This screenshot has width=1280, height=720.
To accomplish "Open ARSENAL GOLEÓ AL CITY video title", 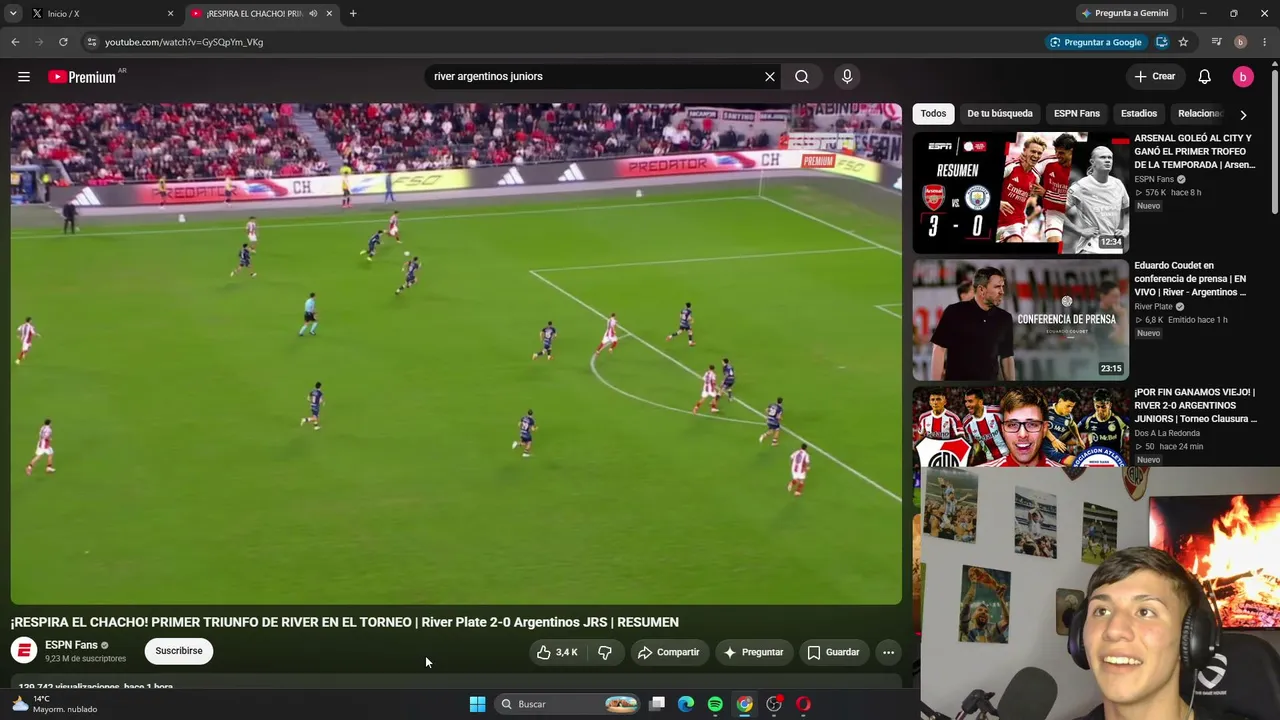I will 1195,151.
